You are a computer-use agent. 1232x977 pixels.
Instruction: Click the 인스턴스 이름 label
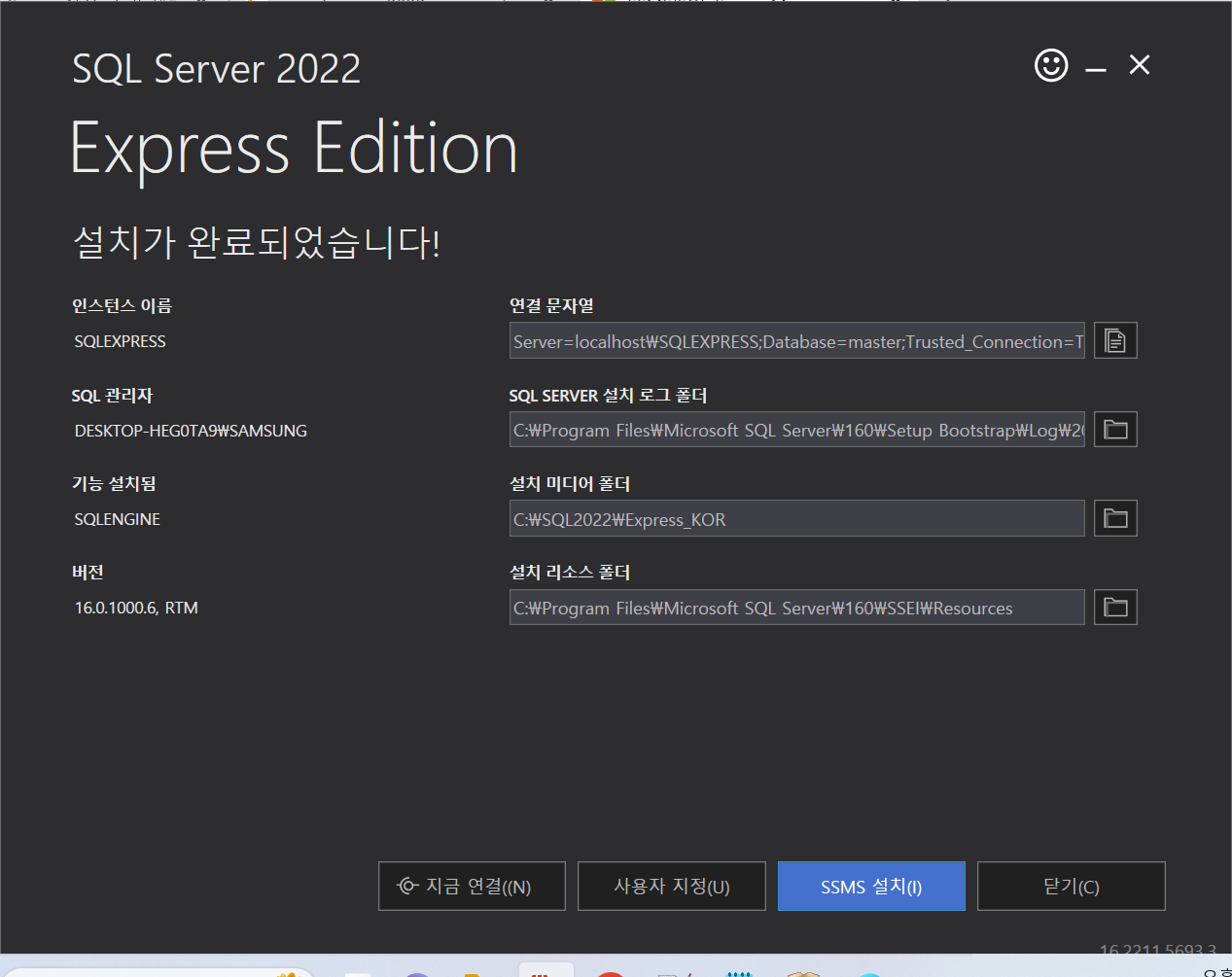point(122,305)
